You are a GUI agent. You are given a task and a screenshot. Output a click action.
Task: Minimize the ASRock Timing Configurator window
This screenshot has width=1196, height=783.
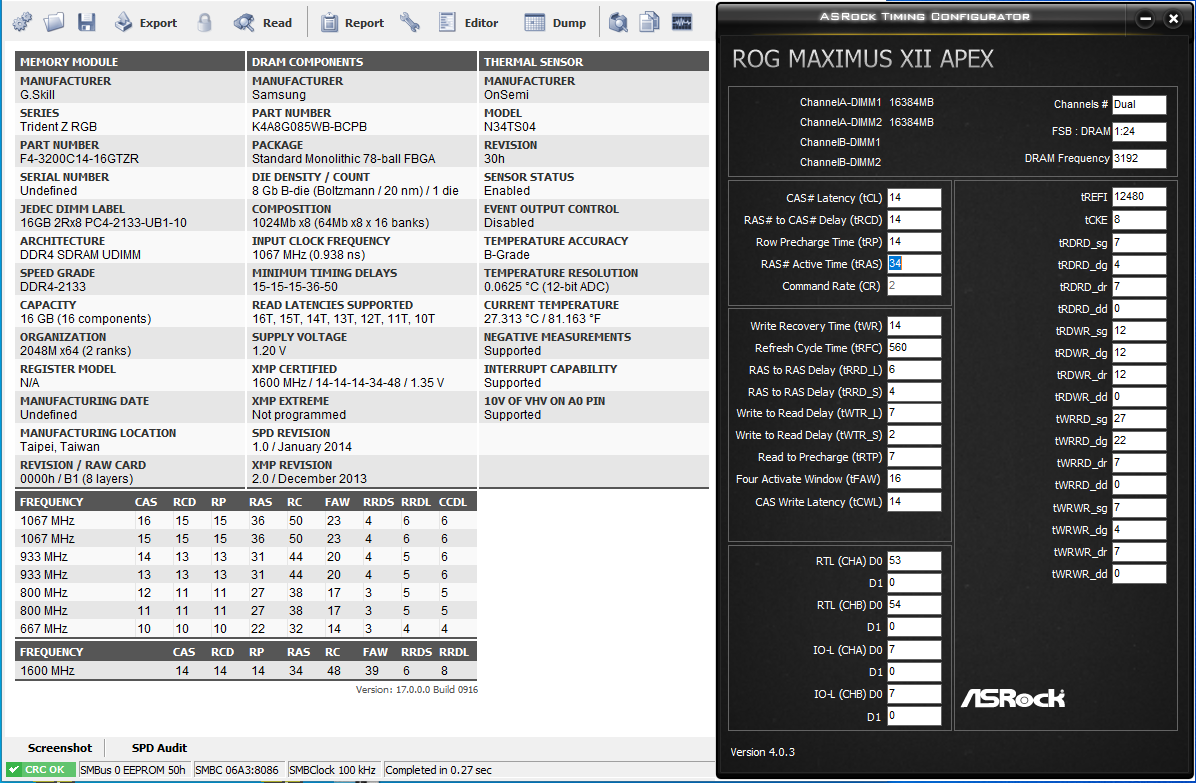[1145, 19]
